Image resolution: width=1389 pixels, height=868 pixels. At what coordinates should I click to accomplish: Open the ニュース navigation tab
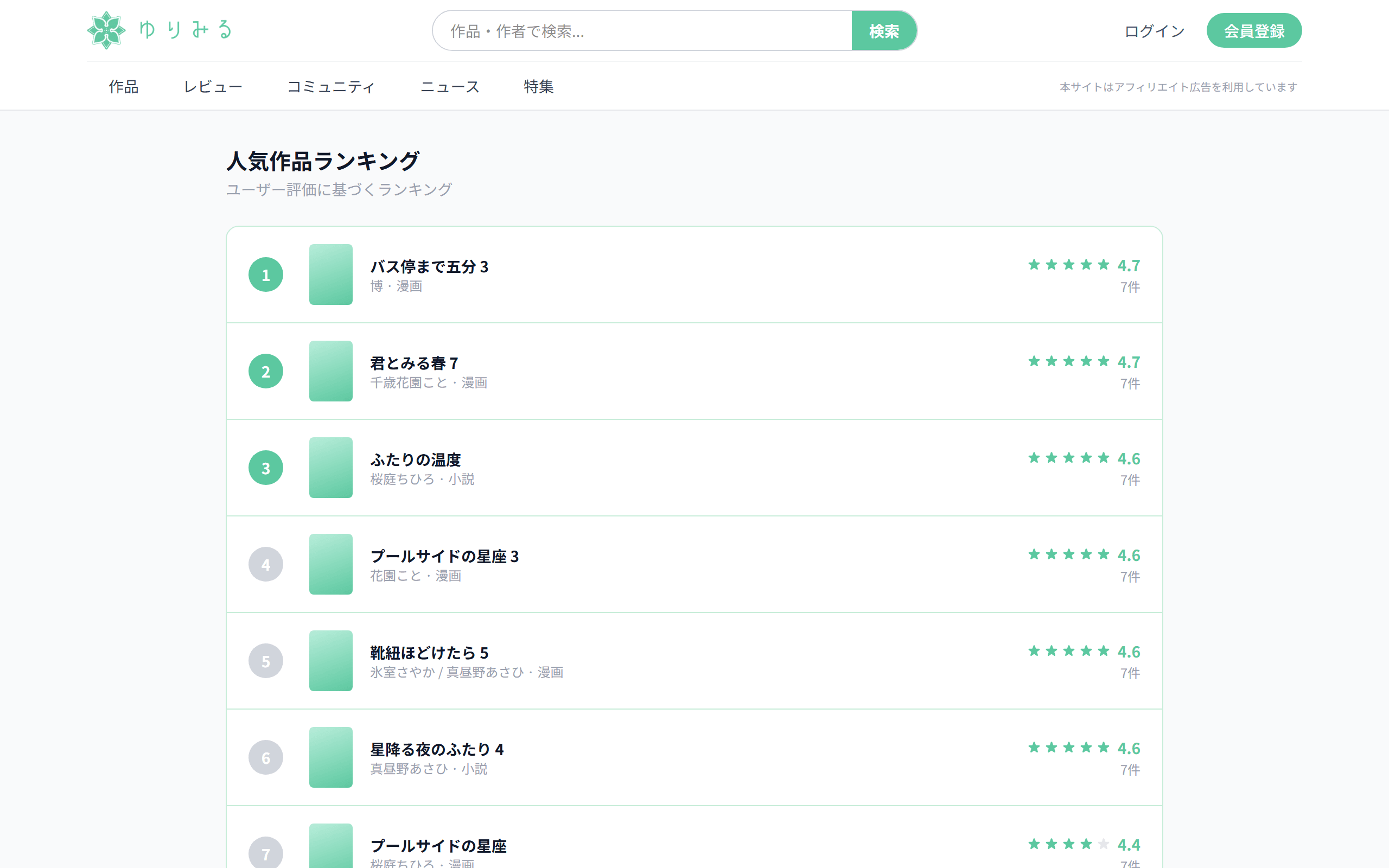coord(450,87)
